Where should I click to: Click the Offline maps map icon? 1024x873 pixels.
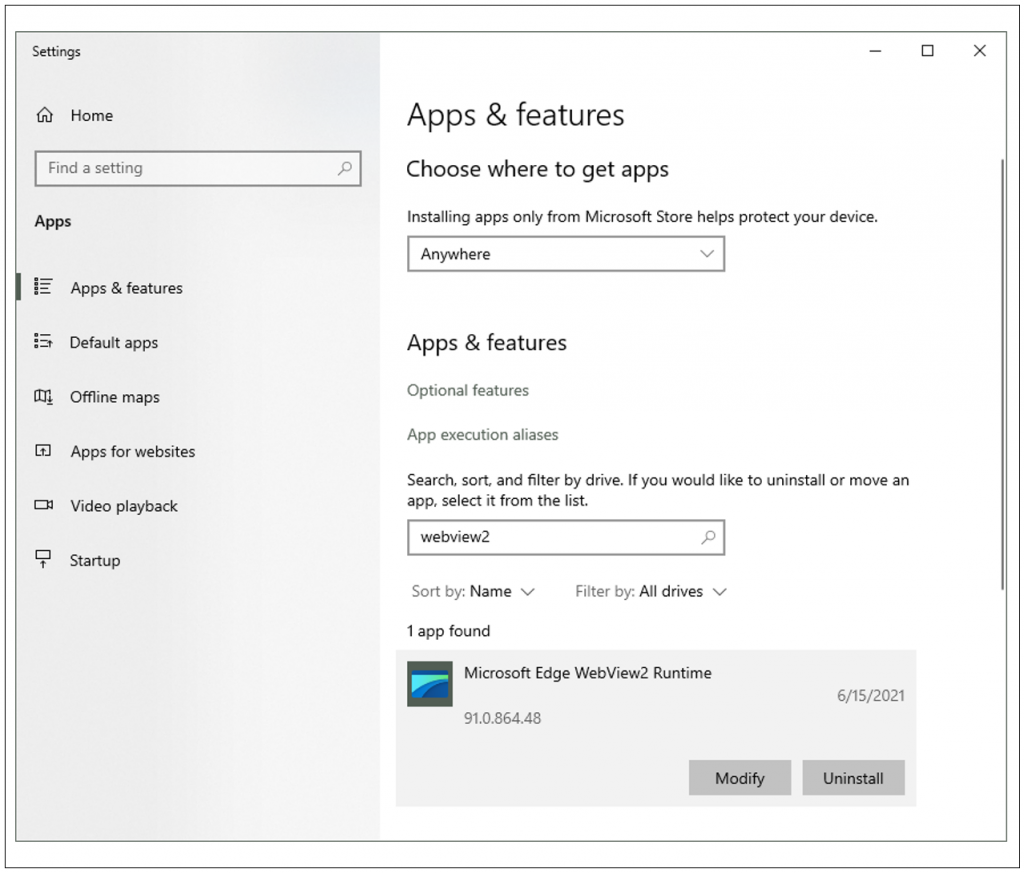coord(43,396)
